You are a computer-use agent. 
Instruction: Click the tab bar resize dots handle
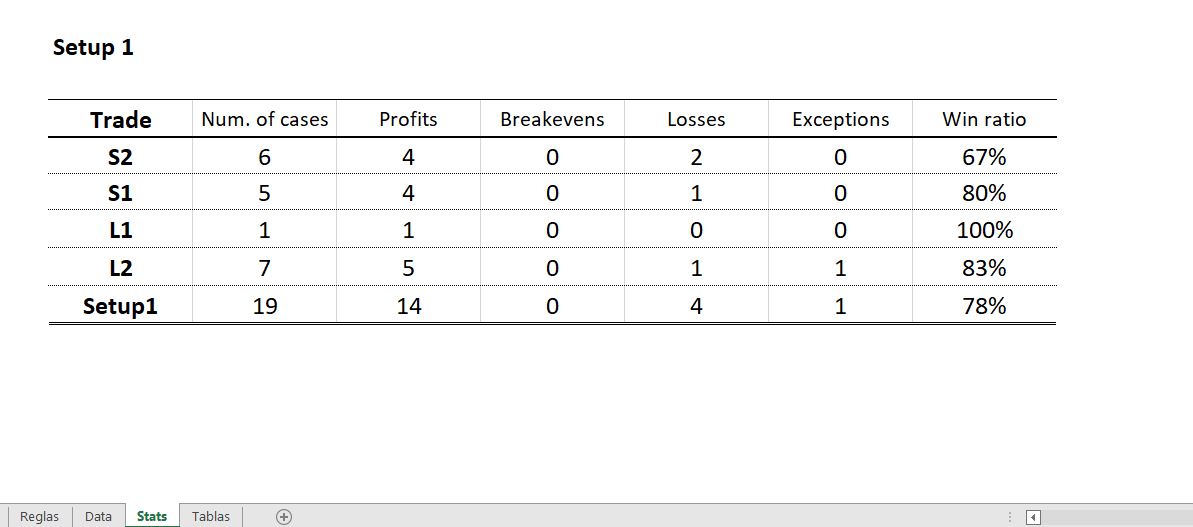(x=1011, y=517)
